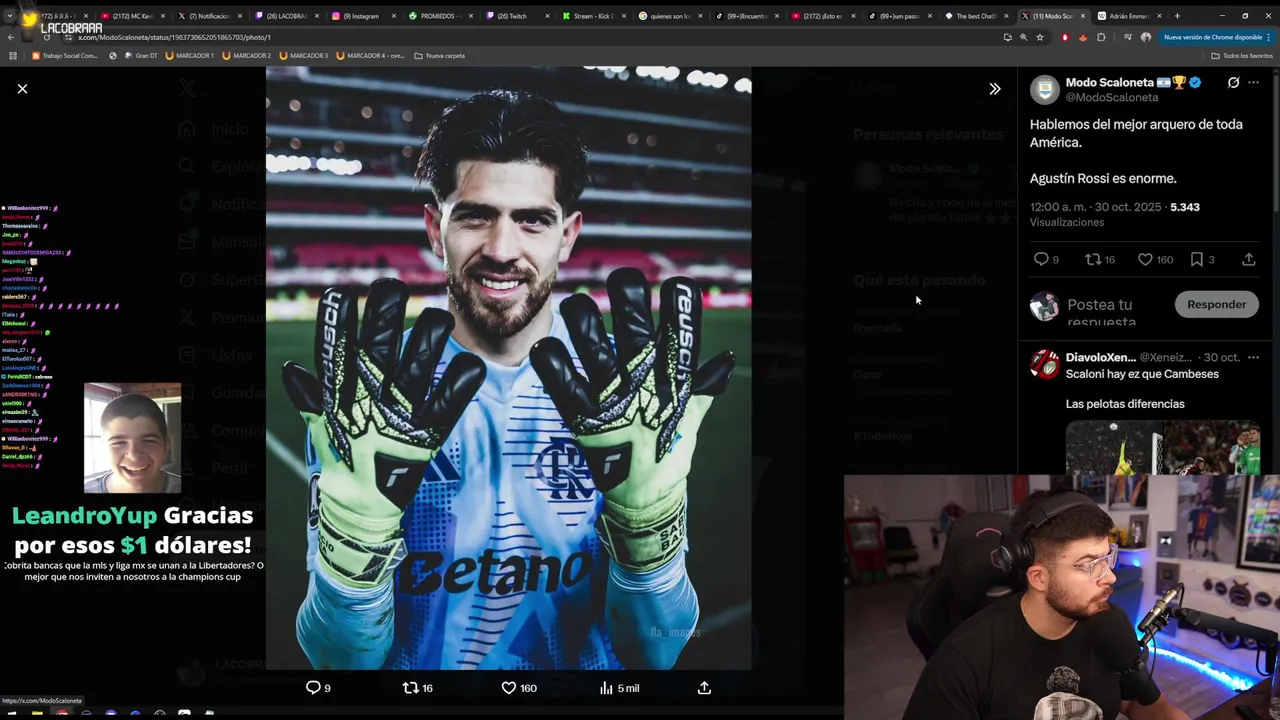This screenshot has height=720, width=1280.
Task: Open Modo Scaloneta display name link
Action: coord(1110,83)
